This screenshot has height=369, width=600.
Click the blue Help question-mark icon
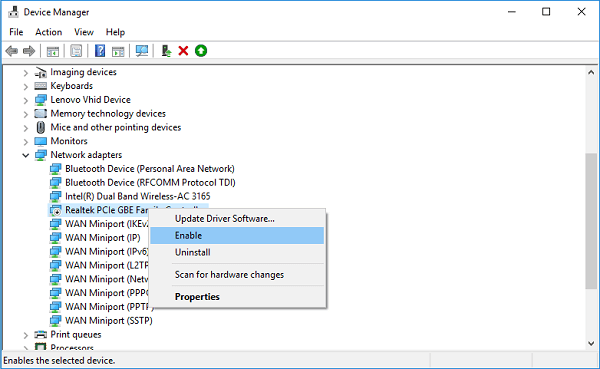pos(100,51)
